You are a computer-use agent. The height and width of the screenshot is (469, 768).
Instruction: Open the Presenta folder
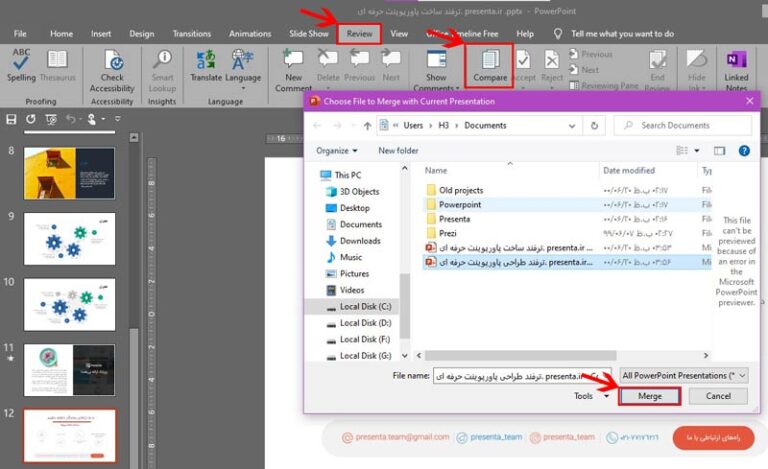[454, 219]
